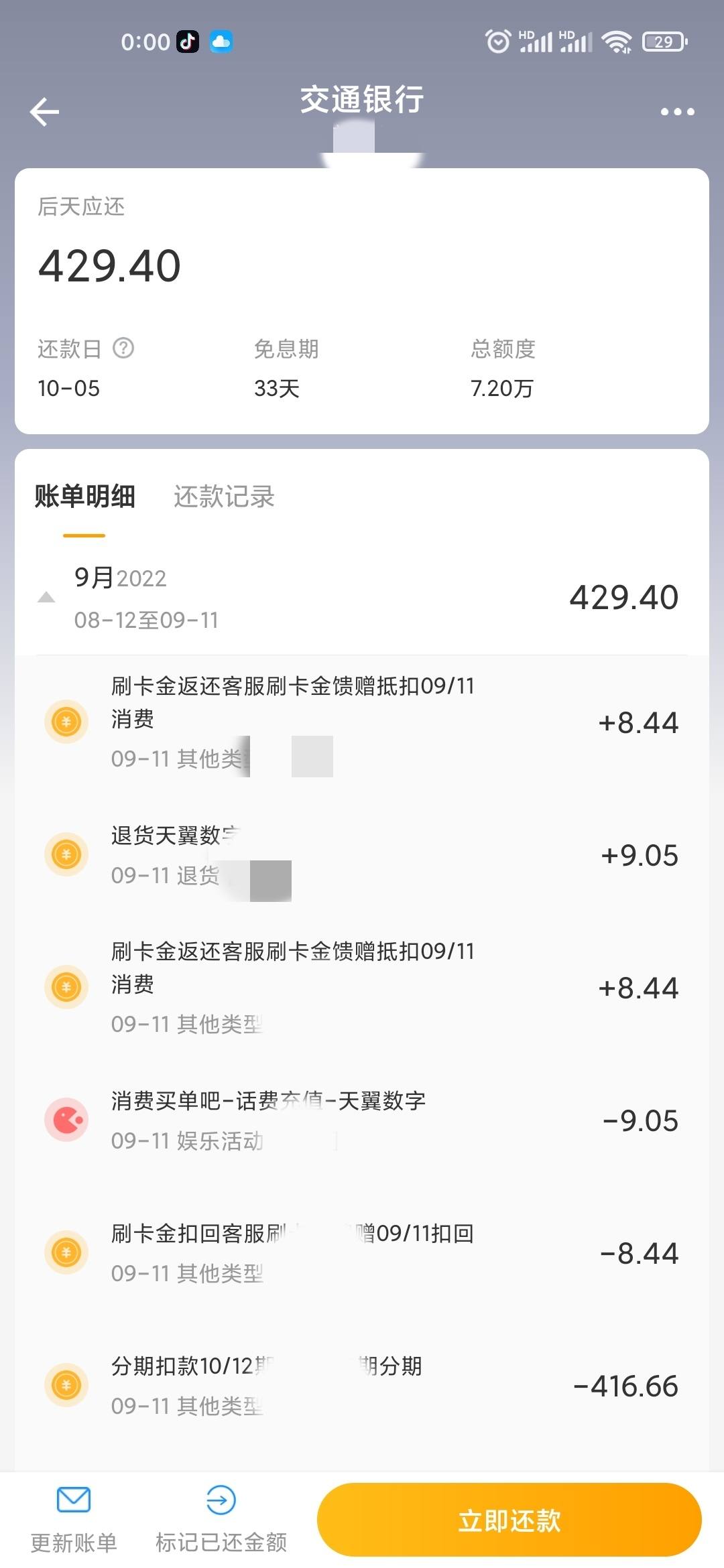The height and width of the screenshot is (1568, 724).
Task: Tap the 标记已还金额 arrow icon
Action: 221,1500
